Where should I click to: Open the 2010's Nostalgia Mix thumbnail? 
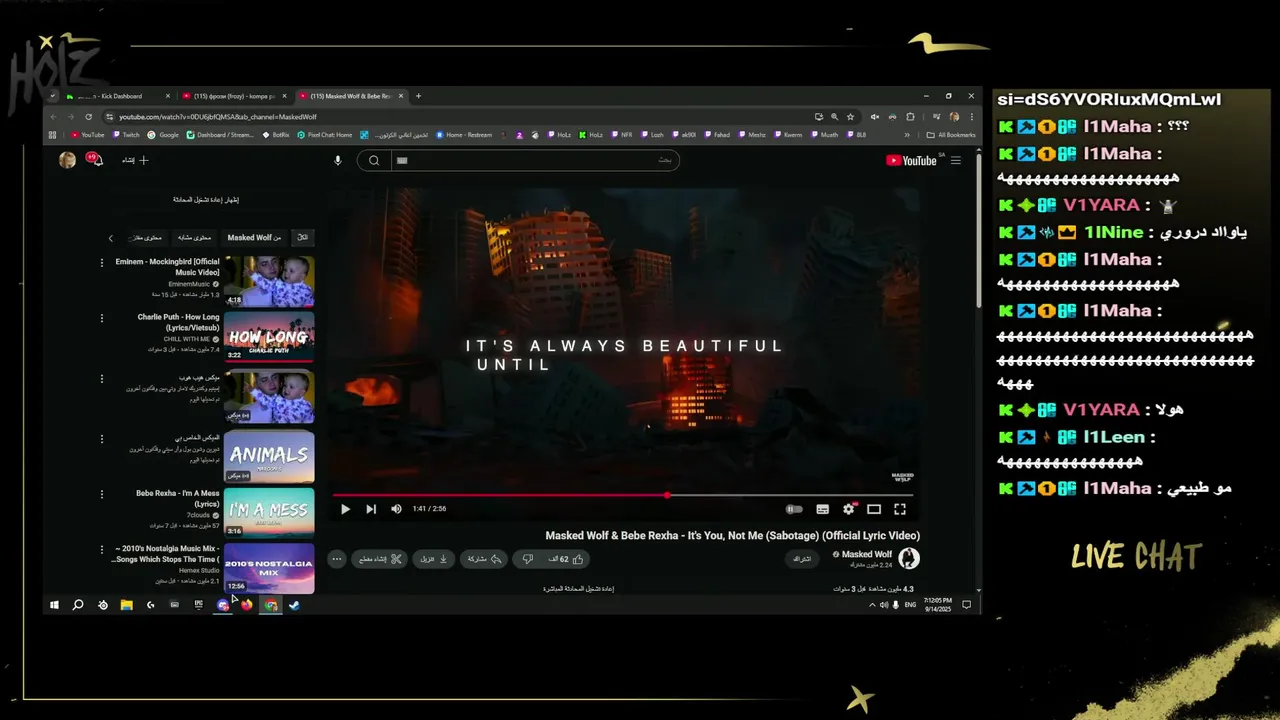(269, 567)
